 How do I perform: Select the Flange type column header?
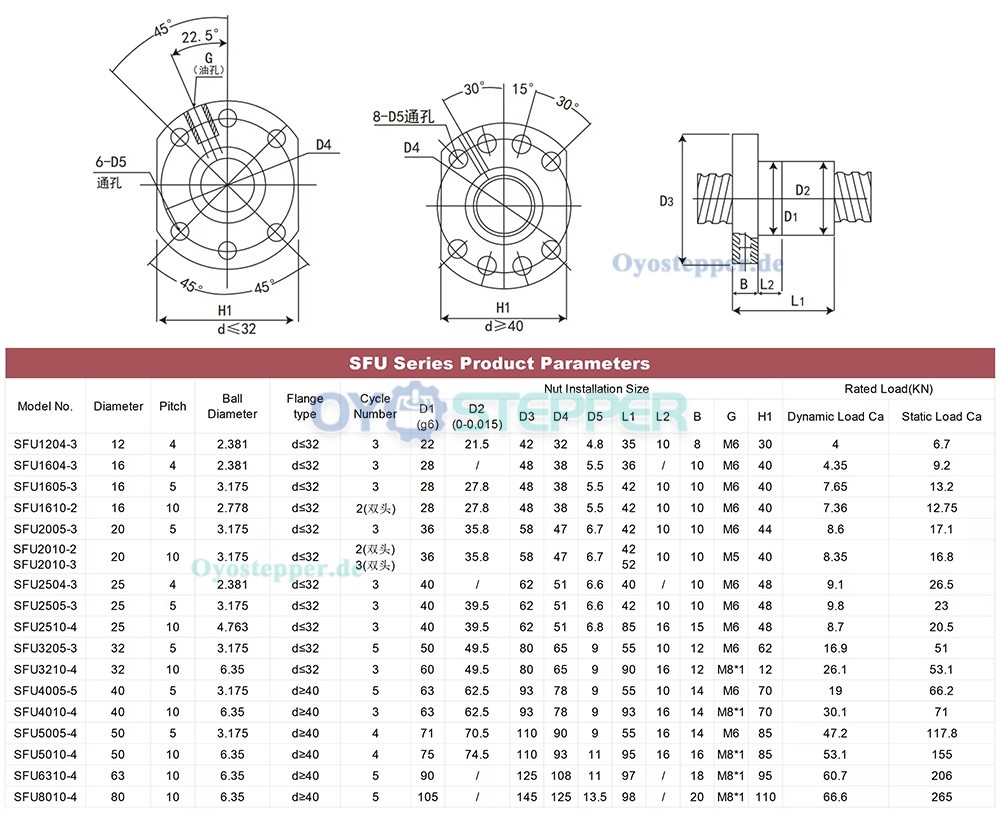coord(305,406)
